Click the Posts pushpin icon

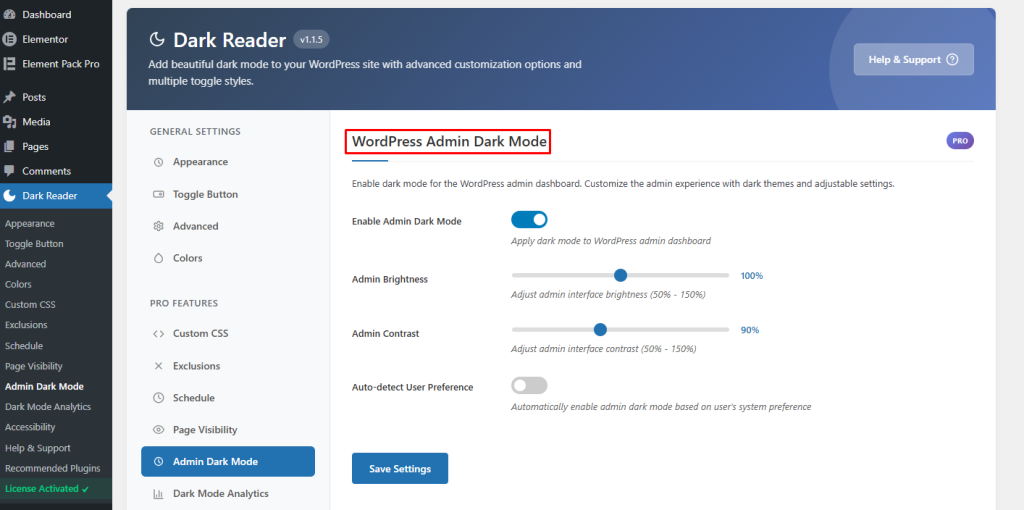pos(9,97)
